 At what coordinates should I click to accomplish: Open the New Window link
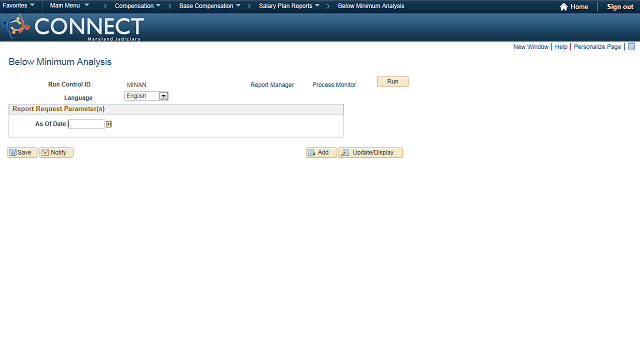(x=531, y=47)
